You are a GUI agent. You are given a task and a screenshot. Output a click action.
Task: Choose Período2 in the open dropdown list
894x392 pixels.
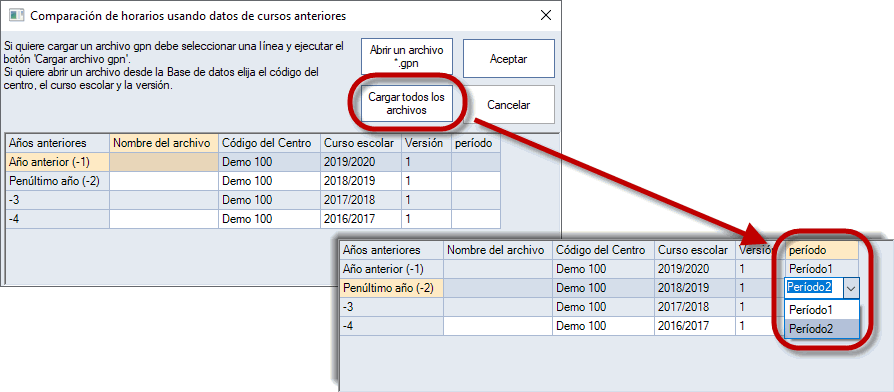[x=822, y=329]
